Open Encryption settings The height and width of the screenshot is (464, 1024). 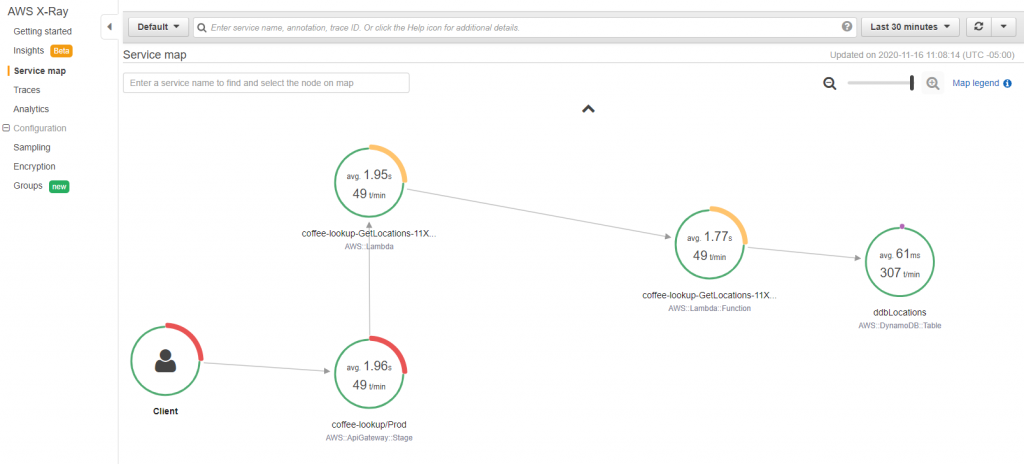click(x=35, y=167)
